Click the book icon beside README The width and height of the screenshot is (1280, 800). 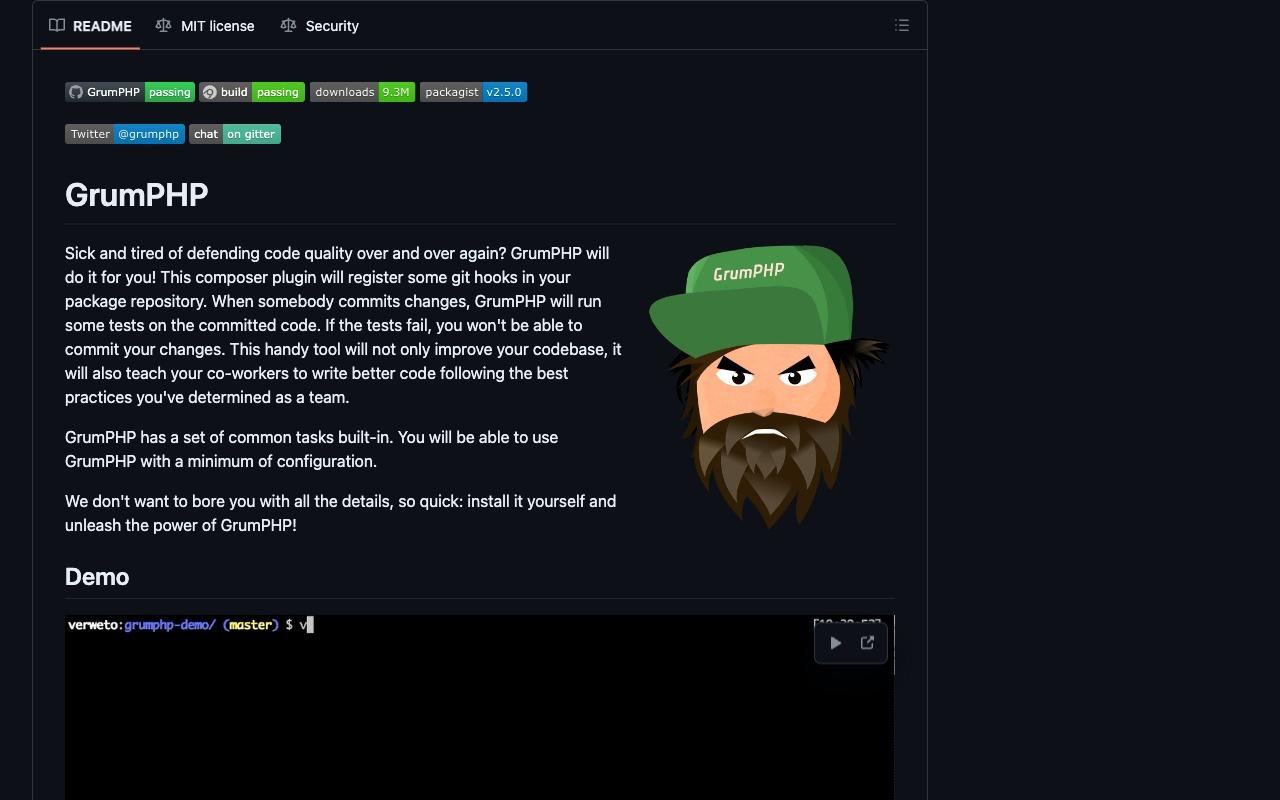(57, 26)
